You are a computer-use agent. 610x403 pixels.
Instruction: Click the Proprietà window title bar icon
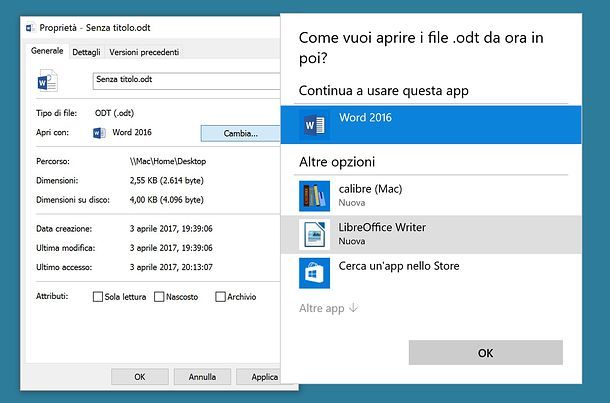click(x=30, y=28)
